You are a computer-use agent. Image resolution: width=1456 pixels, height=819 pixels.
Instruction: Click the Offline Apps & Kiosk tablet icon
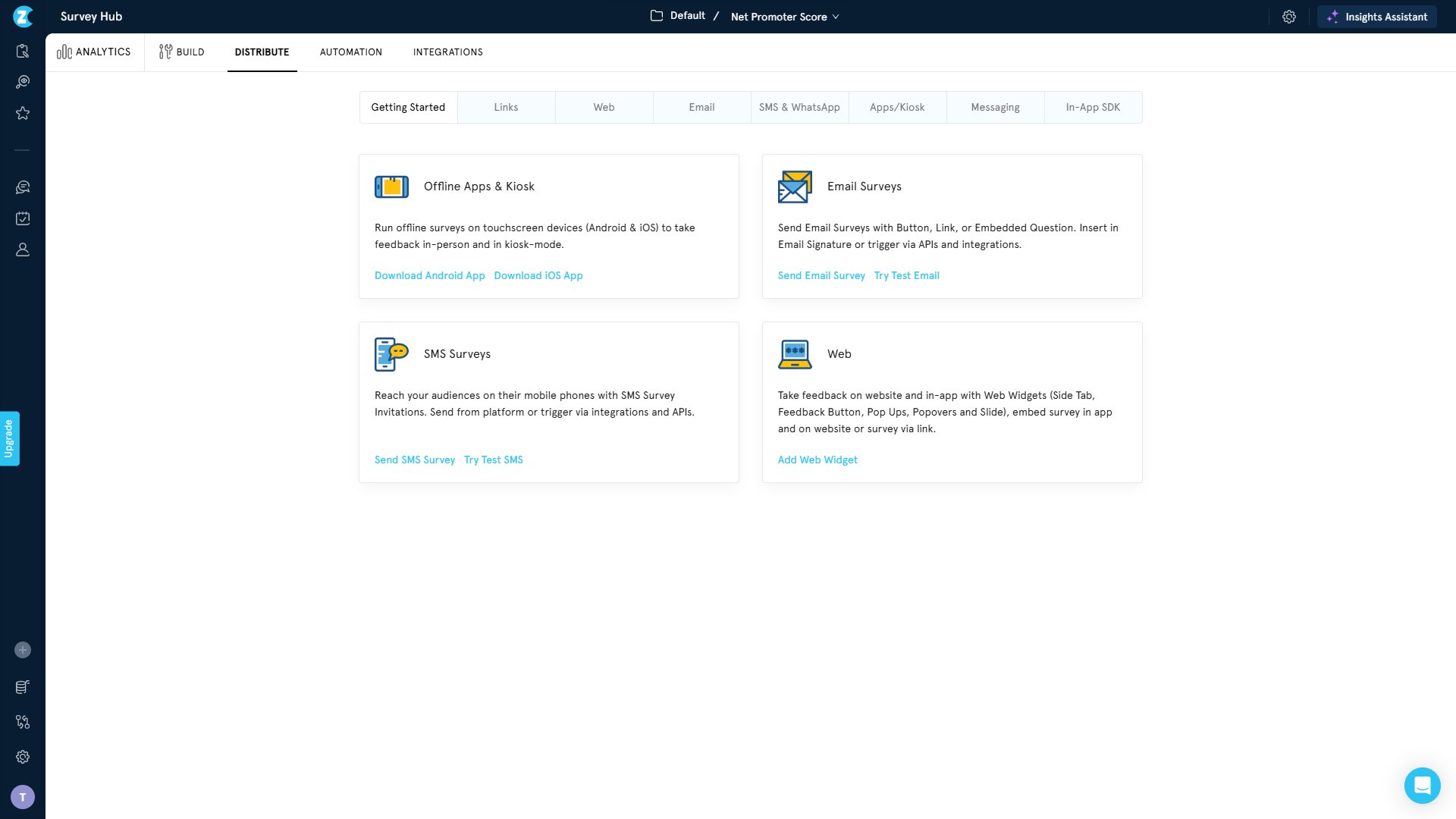(391, 187)
